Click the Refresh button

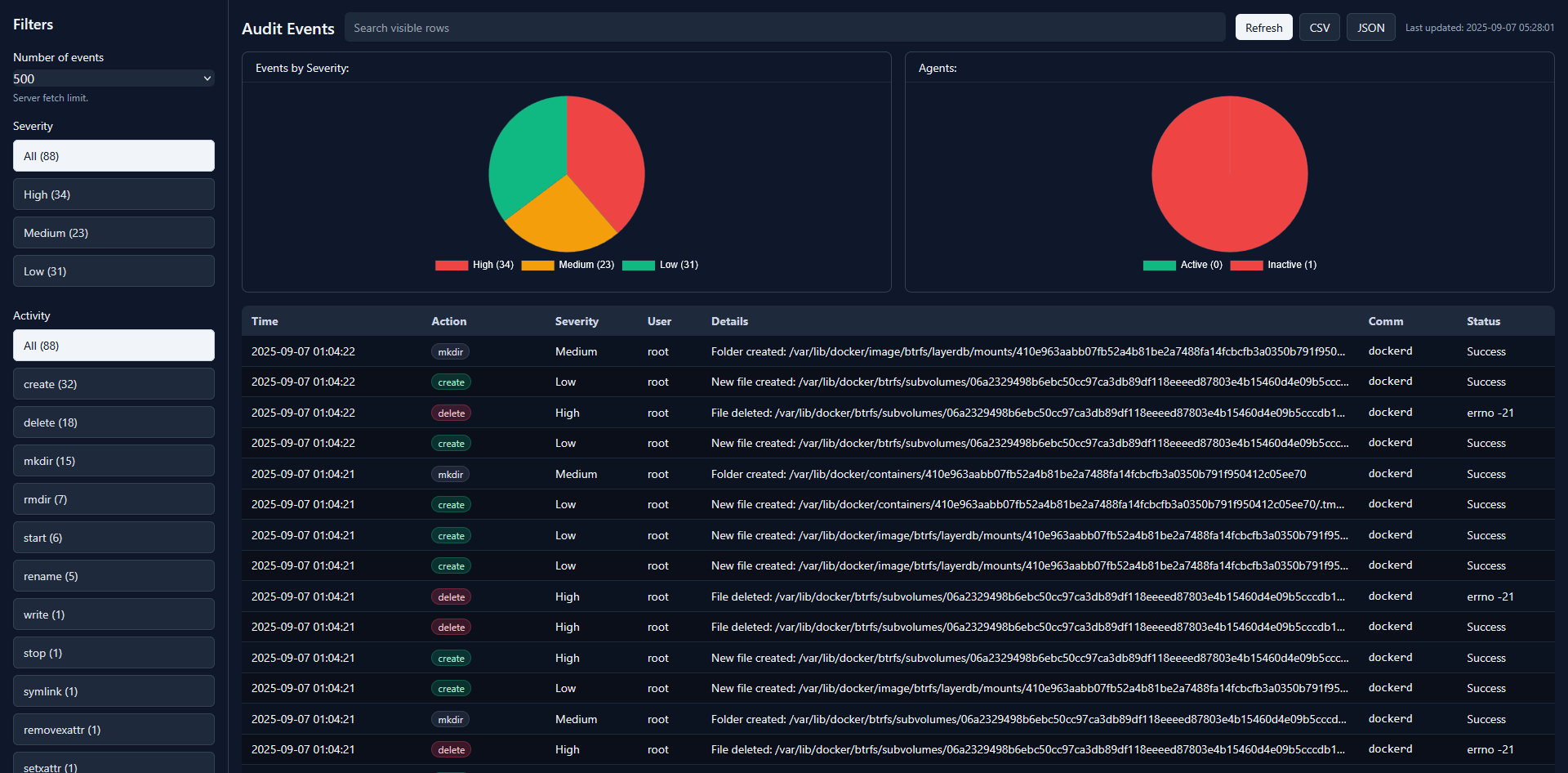pos(1263,27)
